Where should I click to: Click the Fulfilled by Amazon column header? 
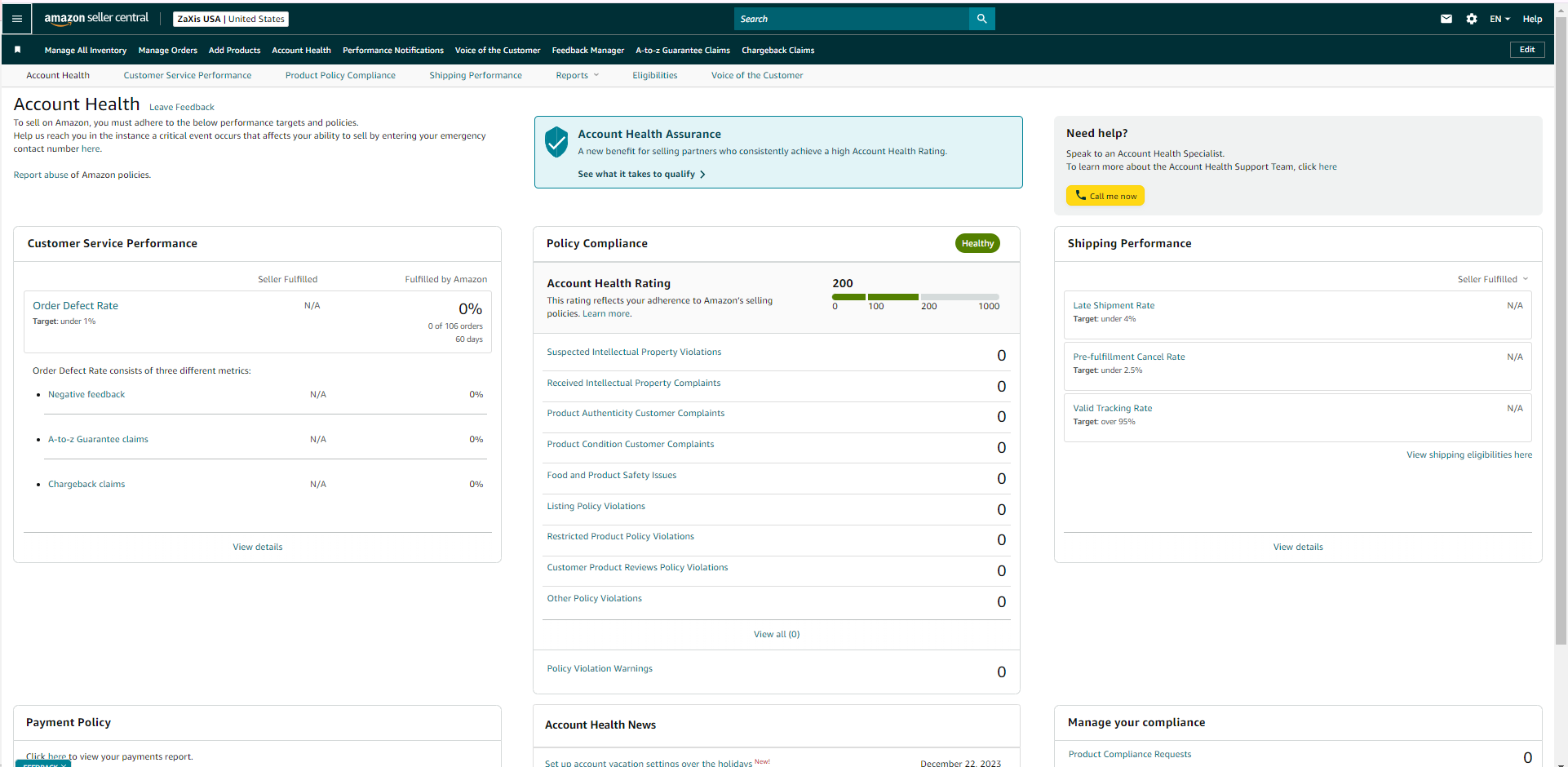pyautogui.click(x=446, y=279)
